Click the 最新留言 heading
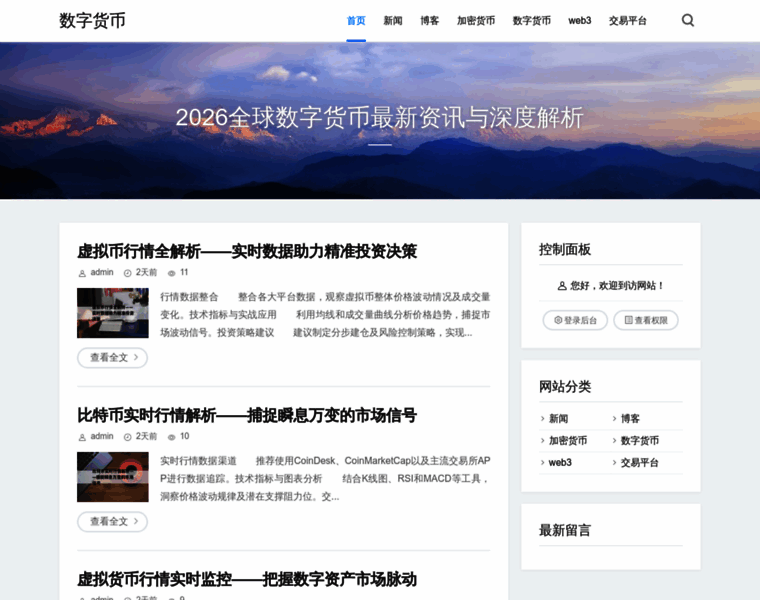The image size is (760, 600). (x=565, y=530)
